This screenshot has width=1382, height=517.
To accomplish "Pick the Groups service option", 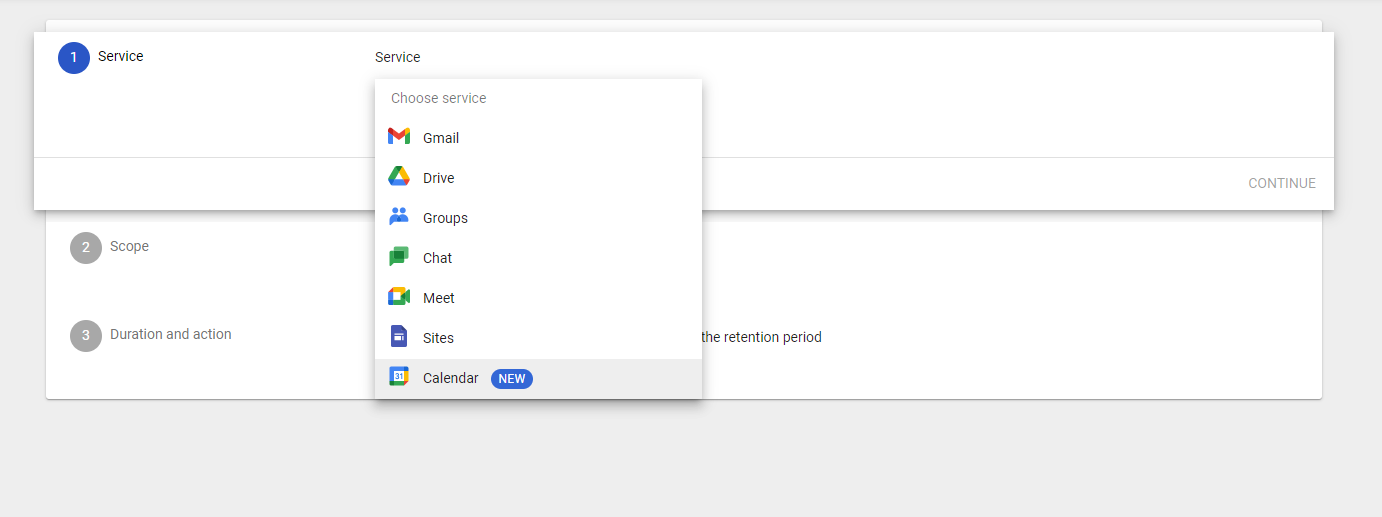I will [x=445, y=218].
